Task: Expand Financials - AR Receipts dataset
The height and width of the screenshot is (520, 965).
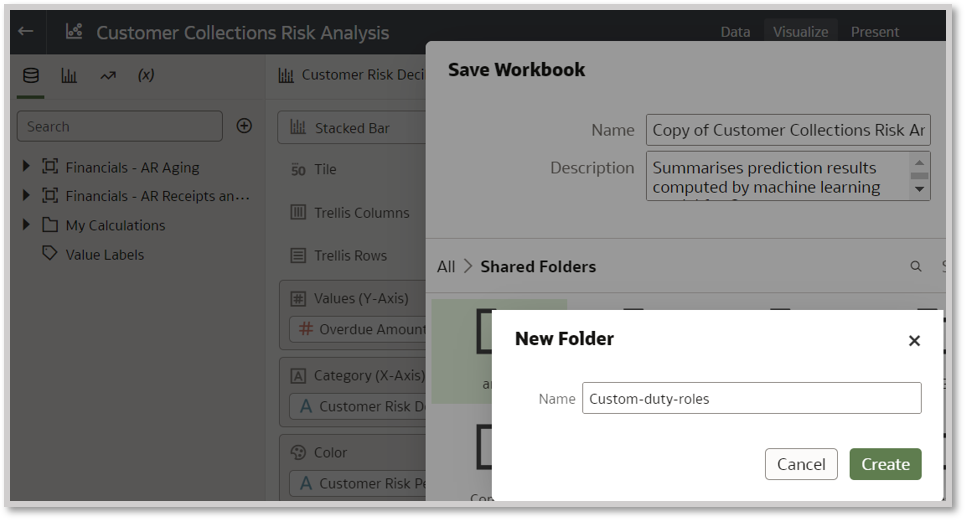Action: (x=26, y=196)
